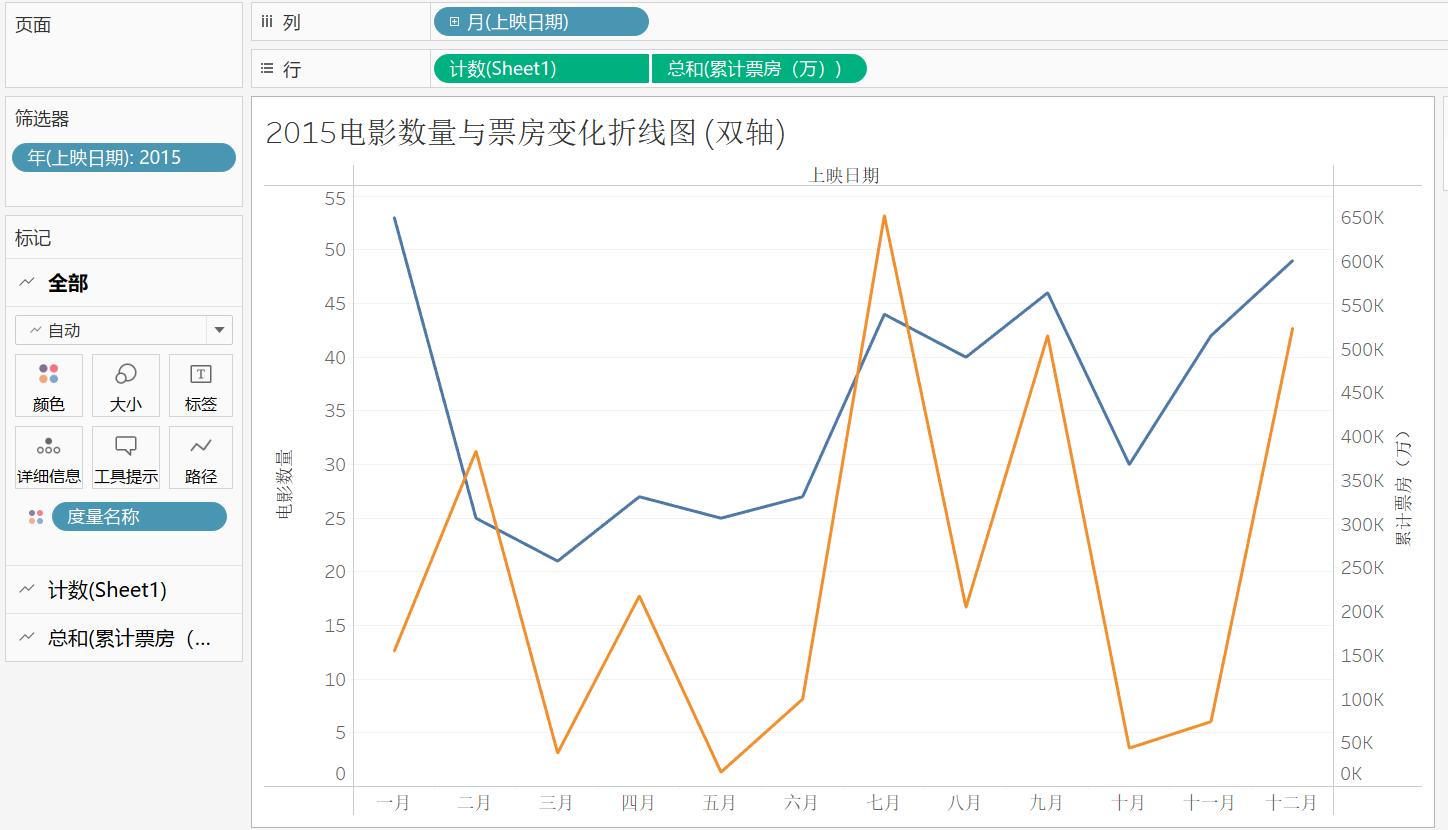Click line icon beside 计数(Sheet1) marks row
Image resolution: width=1448 pixels, height=830 pixels.
point(27,590)
